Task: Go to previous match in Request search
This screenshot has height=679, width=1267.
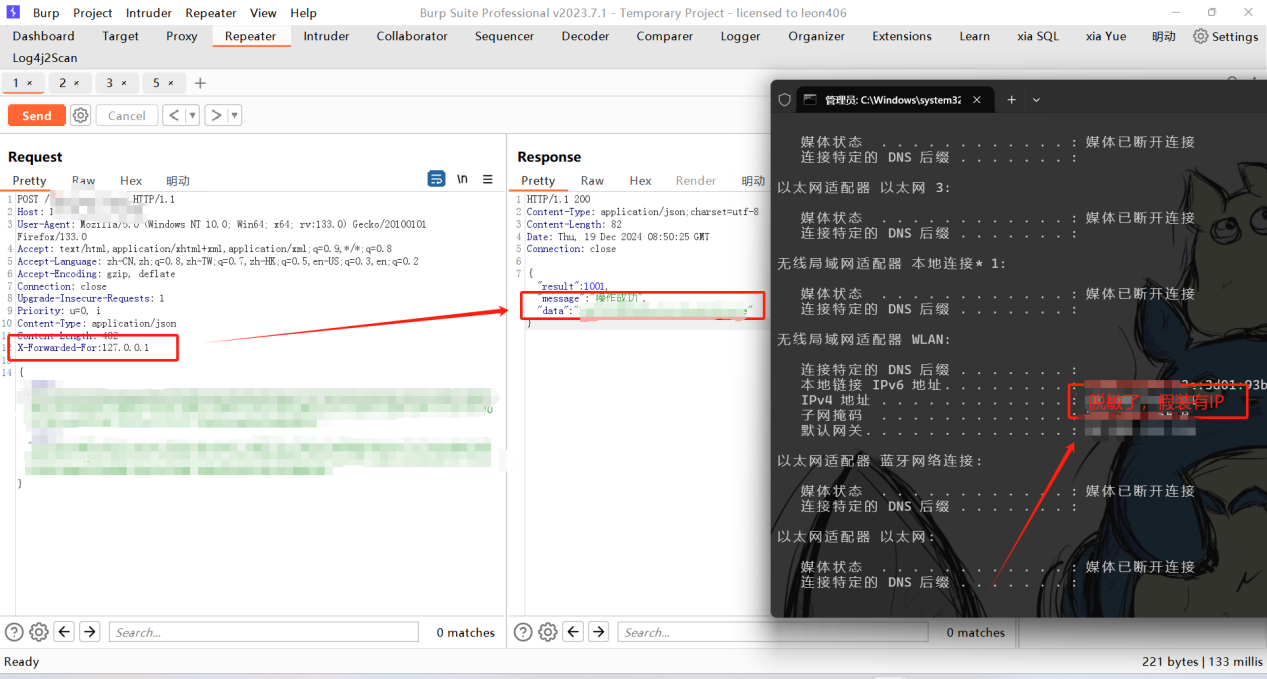Action: click(x=64, y=632)
